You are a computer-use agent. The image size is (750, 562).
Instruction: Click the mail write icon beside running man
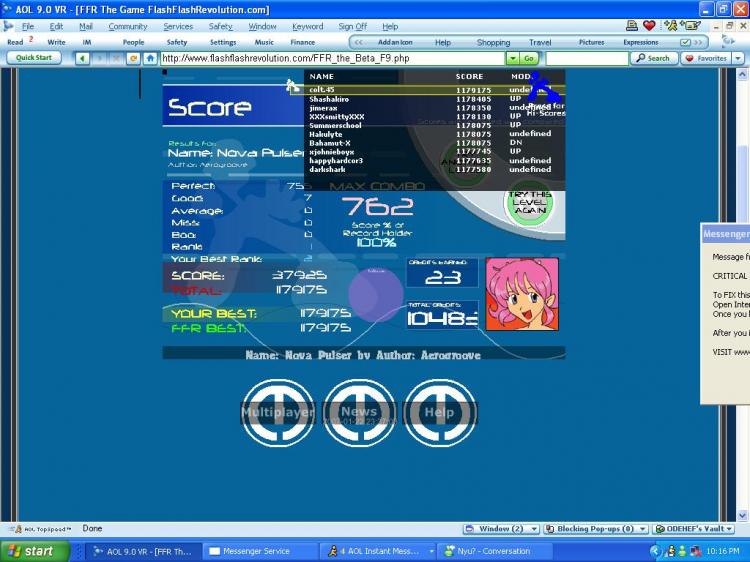coord(690,26)
